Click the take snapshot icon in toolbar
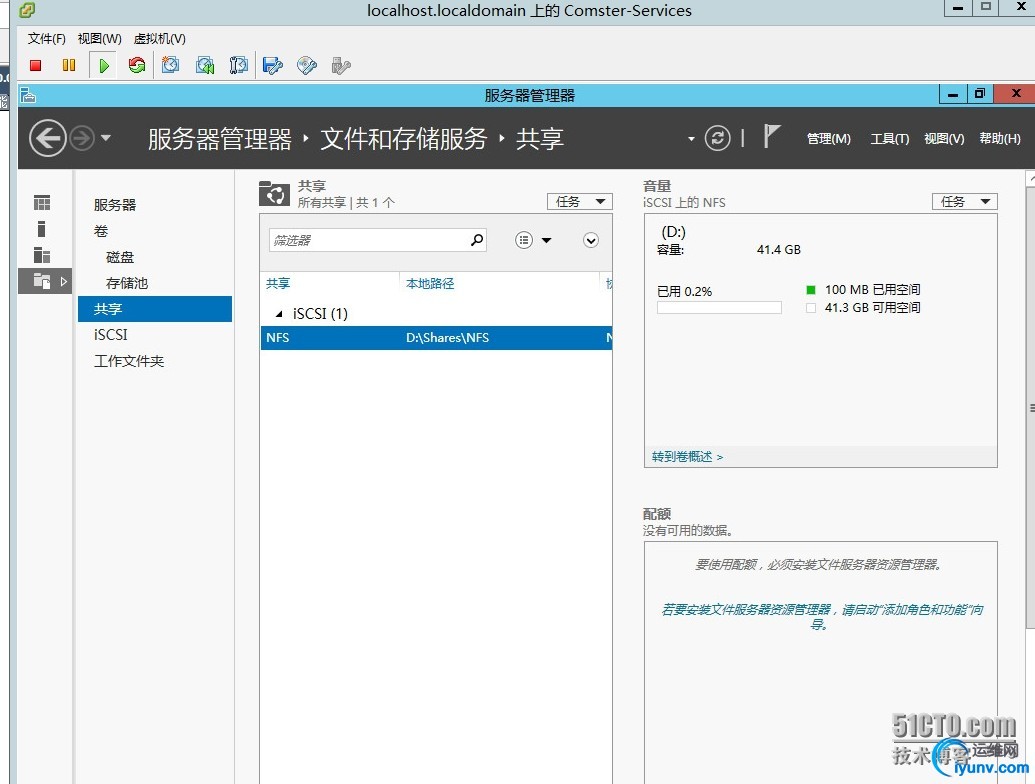Image resolution: width=1035 pixels, height=784 pixels. tap(170, 65)
